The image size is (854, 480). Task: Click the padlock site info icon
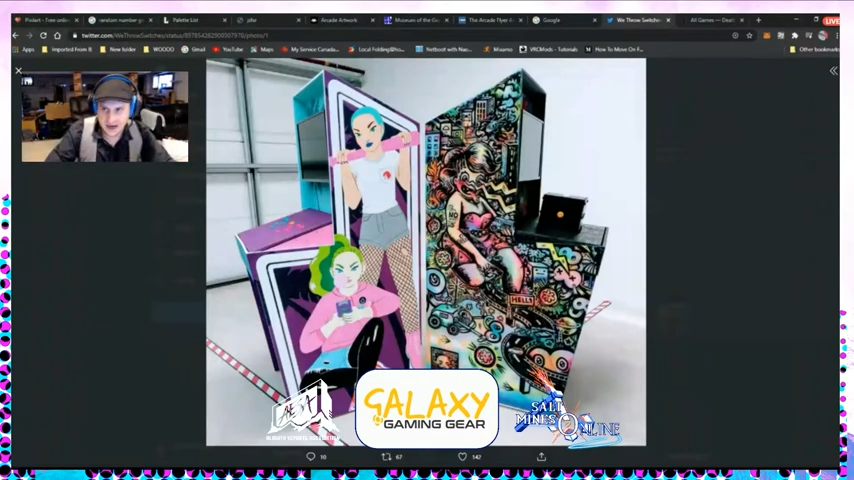point(75,35)
